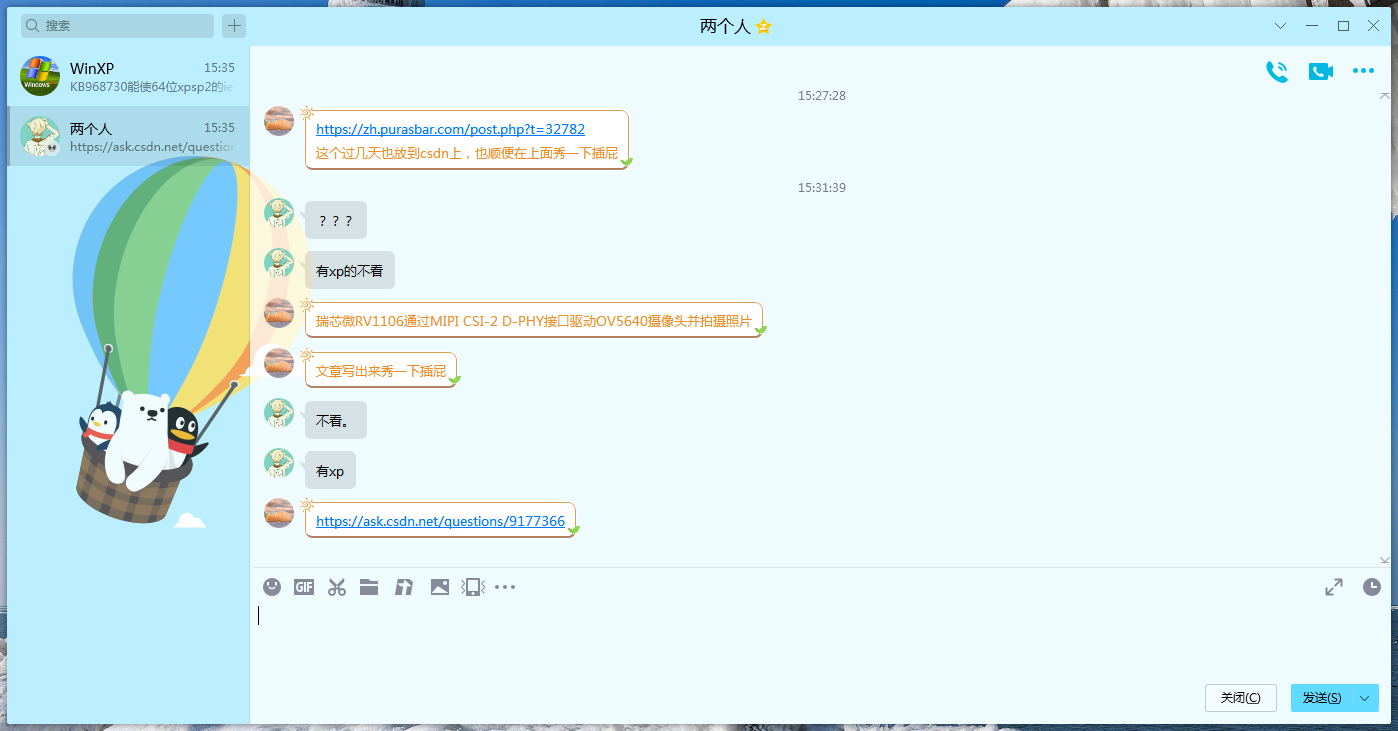Show more toolbar options beside the shake icon

tap(505, 587)
